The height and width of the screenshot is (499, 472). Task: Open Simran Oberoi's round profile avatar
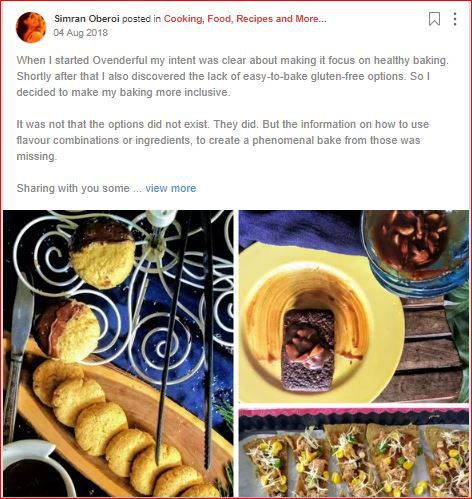point(31,27)
